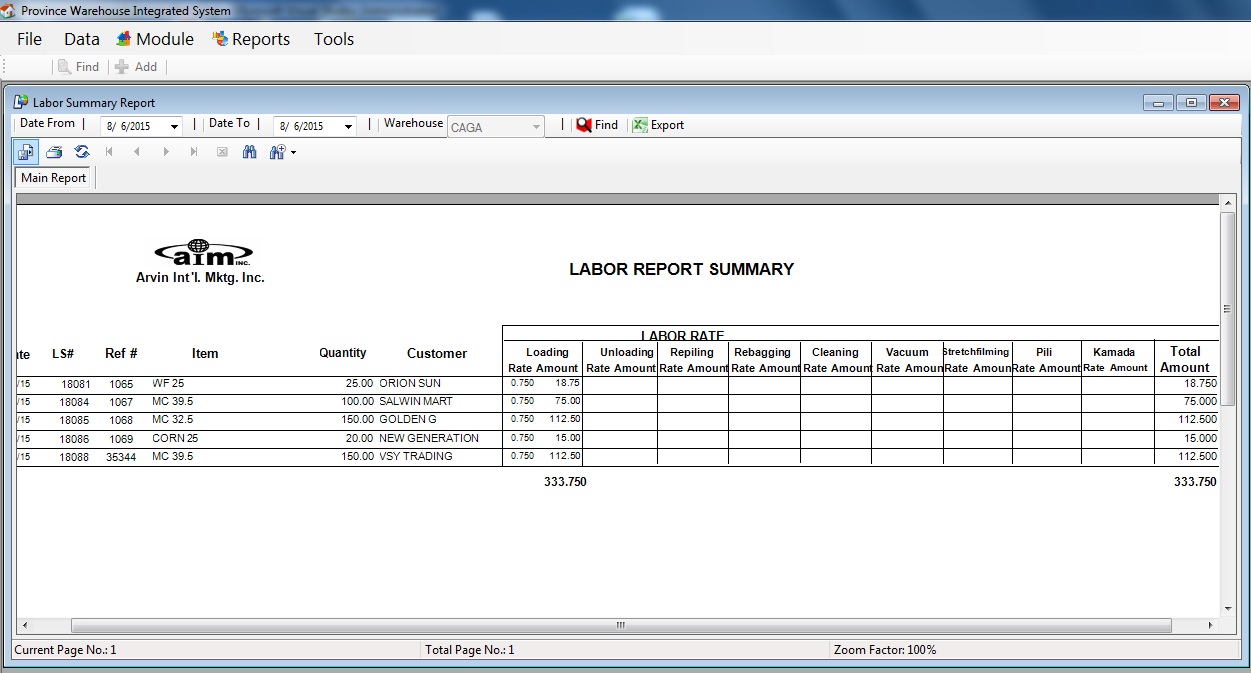
Task: Click the Export to Excel button
Action: pos(658,125)
